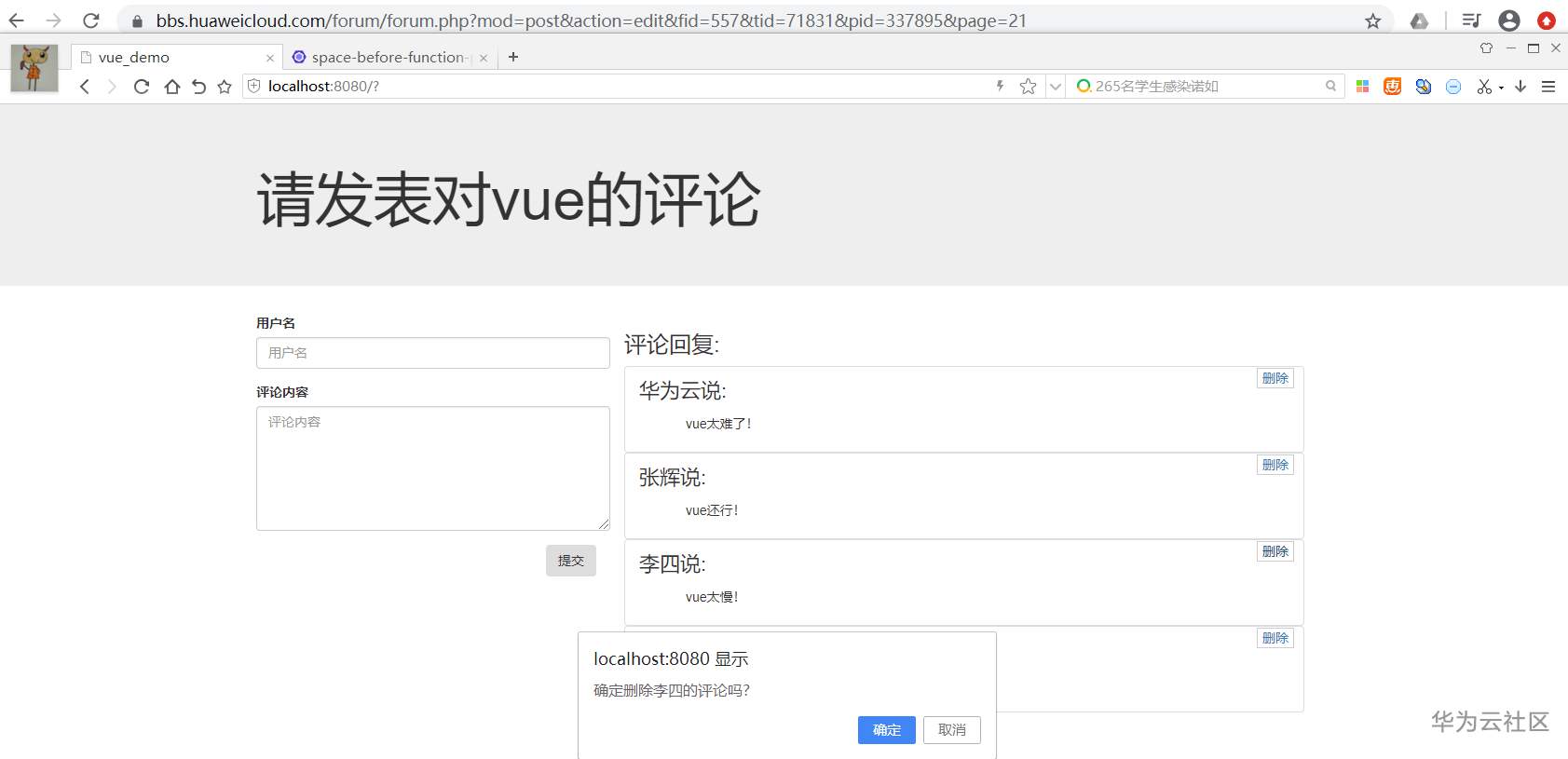1568x759 pixels.
Task: Open the downloads arrow icon
Action: pos(1520,87)
